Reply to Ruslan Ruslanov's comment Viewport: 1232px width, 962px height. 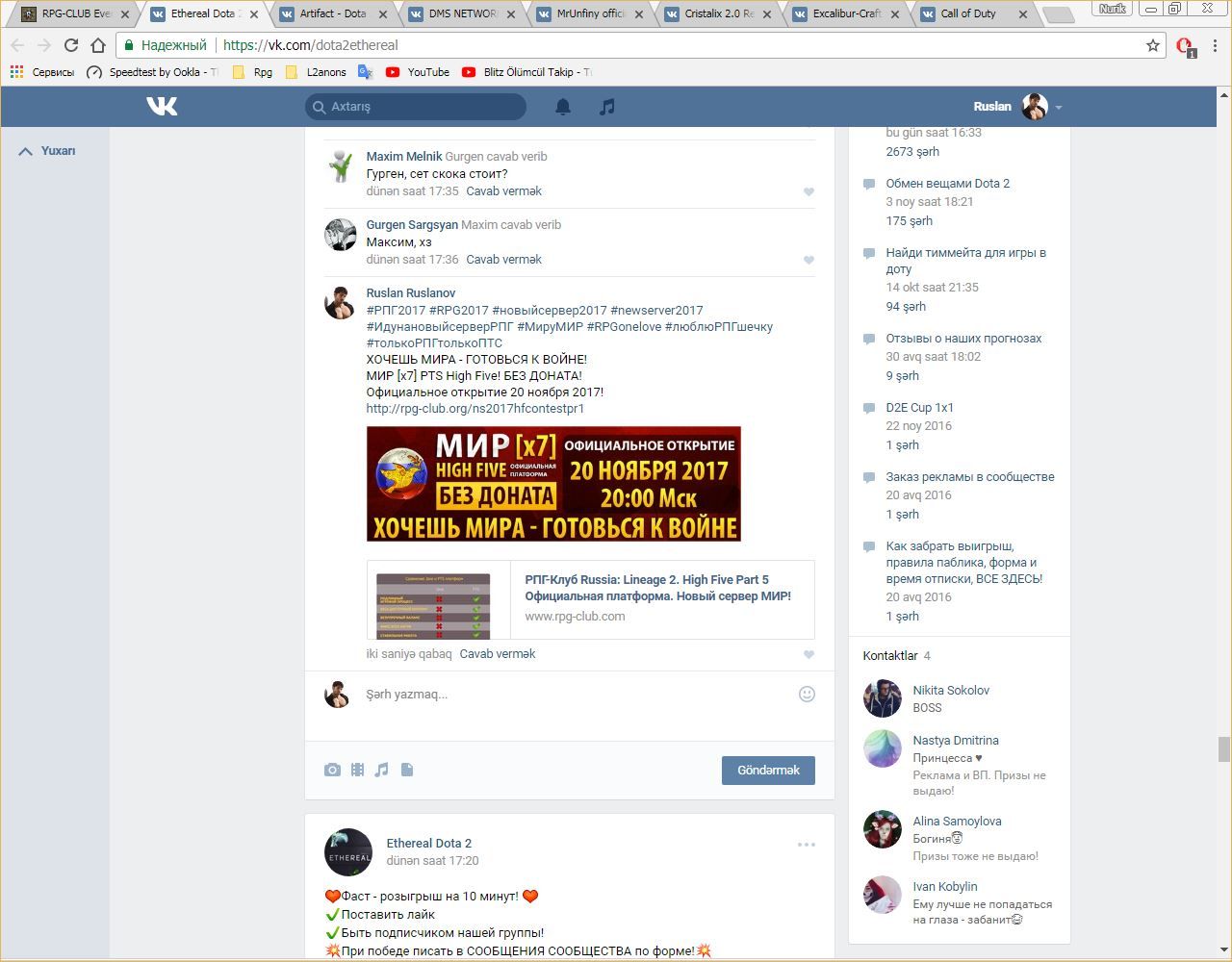(497, 654)
